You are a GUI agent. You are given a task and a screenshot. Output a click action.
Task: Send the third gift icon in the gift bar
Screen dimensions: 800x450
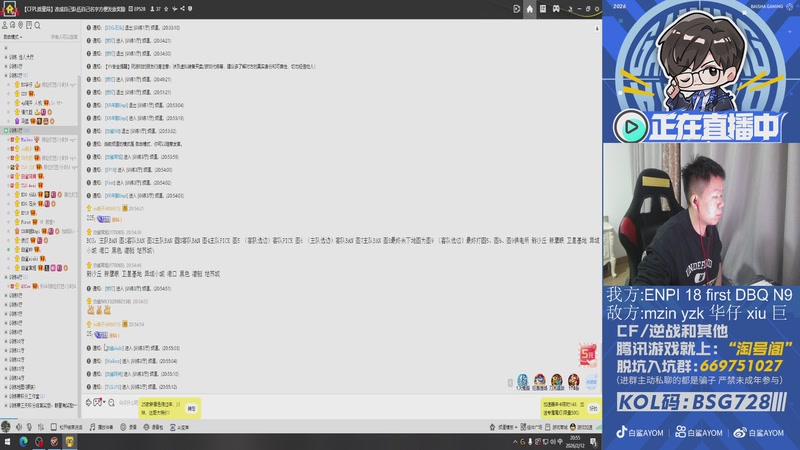point(557,382)
